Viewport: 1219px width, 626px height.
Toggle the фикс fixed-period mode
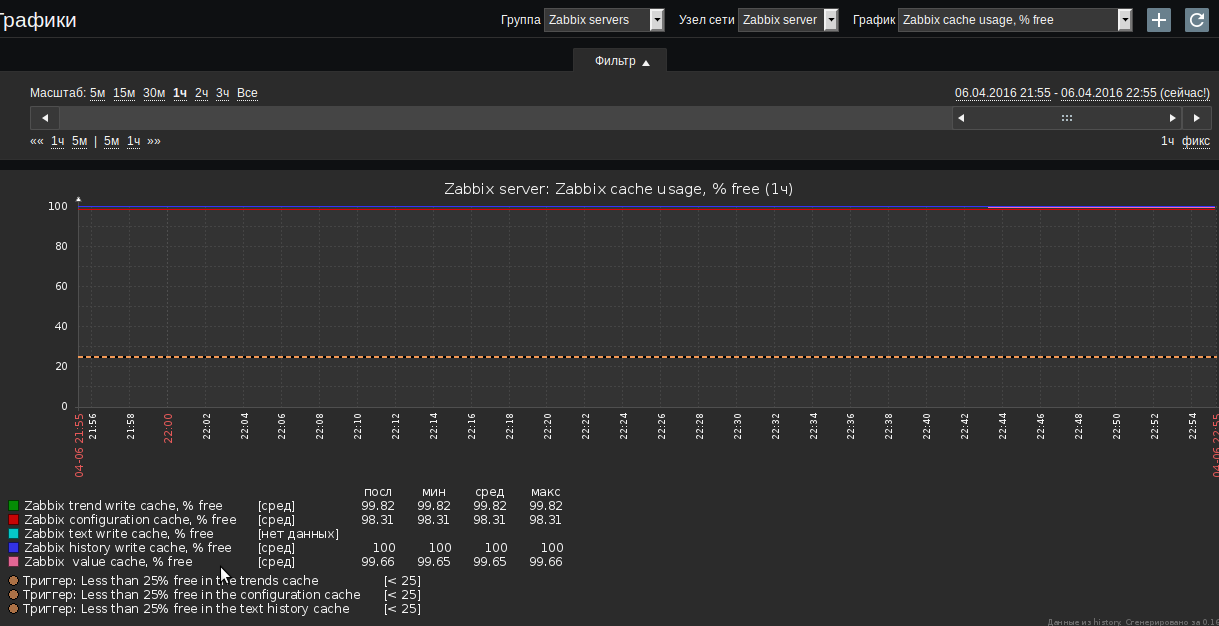coord(1195,141)
